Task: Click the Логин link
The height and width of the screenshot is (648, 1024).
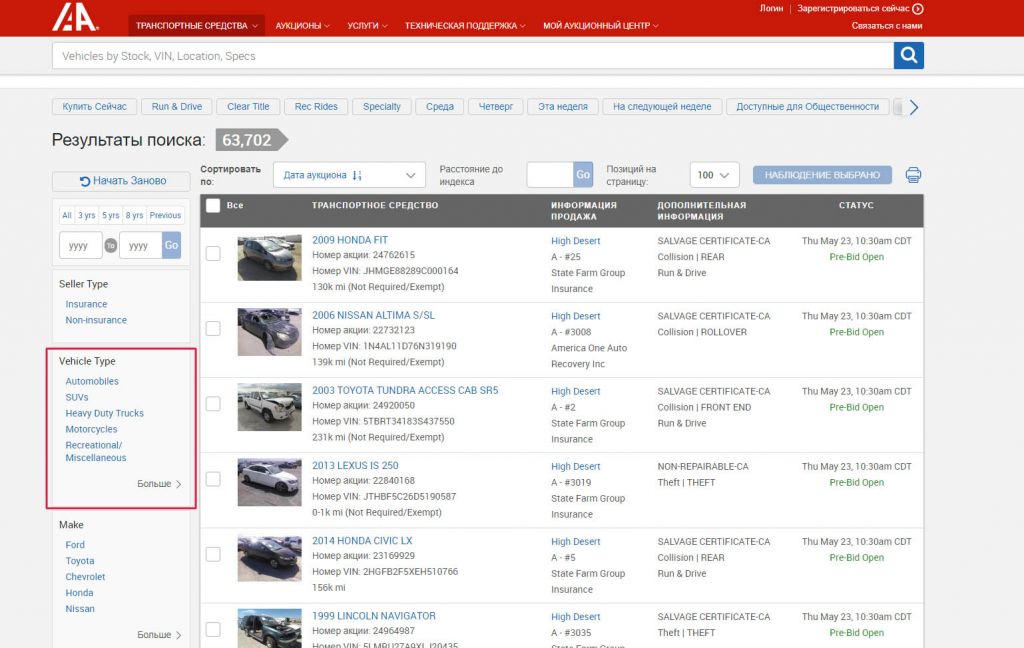Action: (x=771, y=8)
